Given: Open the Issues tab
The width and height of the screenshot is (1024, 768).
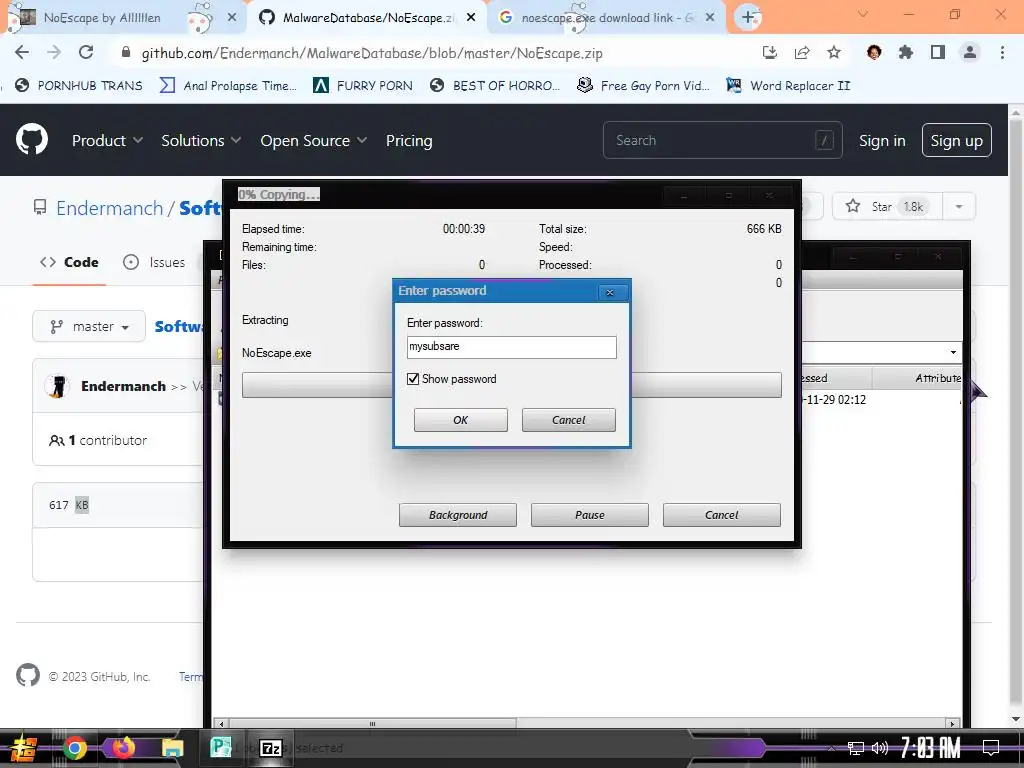Looking at the screenshot, I should 154,262.
